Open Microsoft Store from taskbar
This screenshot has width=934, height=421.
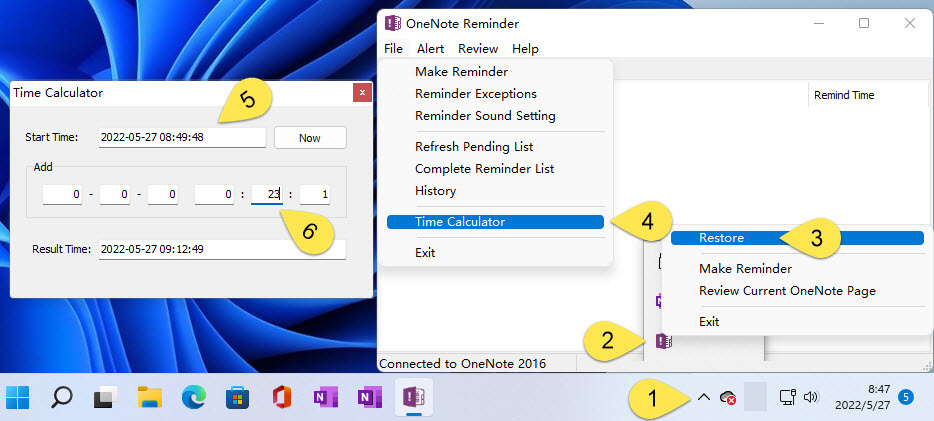pyautogui.click(x=238, y=397)
